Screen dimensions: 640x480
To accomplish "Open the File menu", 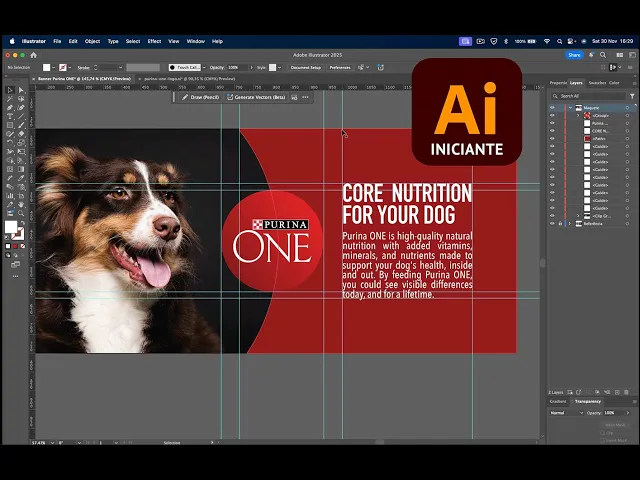I will pos(57,41).
